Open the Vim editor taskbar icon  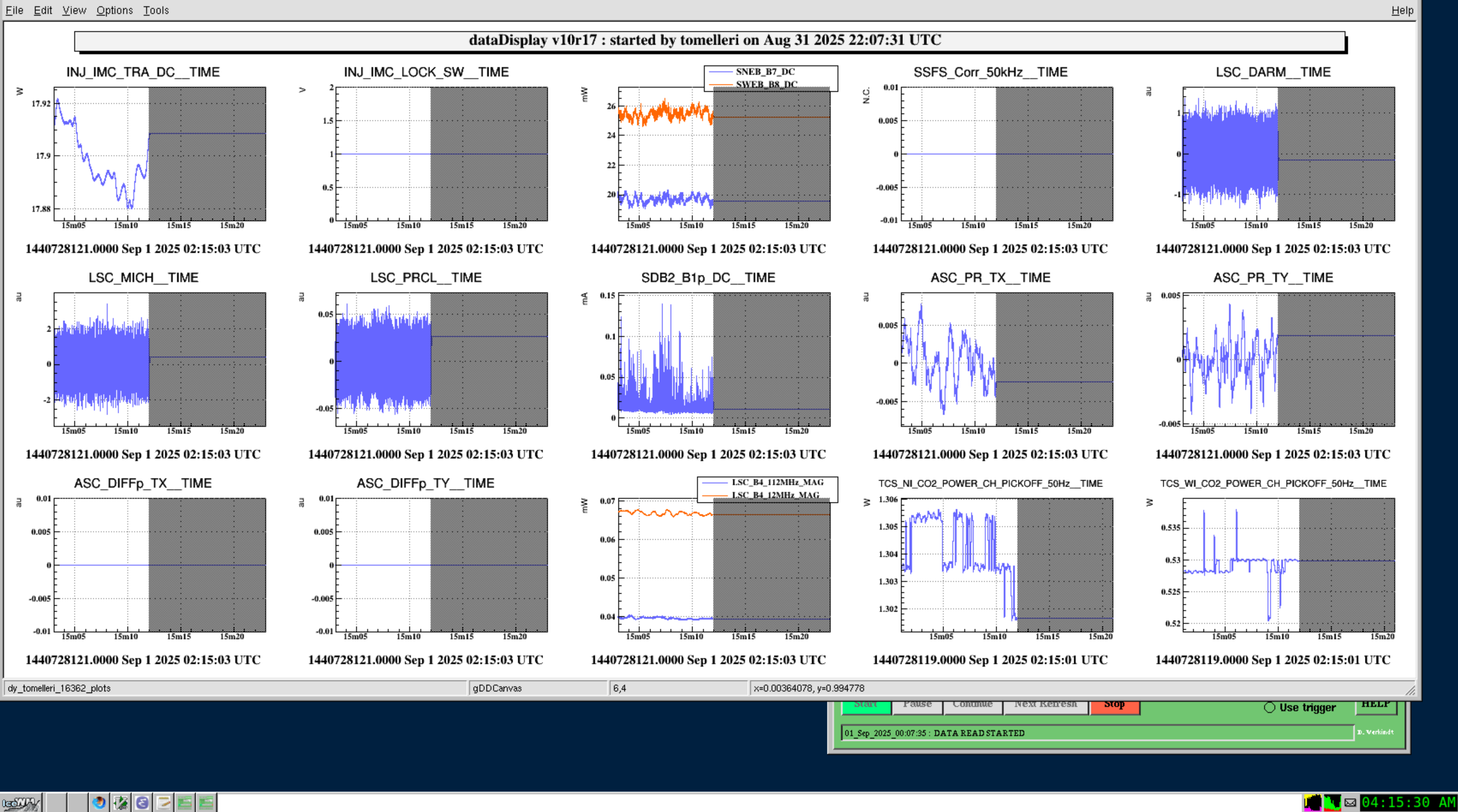[121, 803]
